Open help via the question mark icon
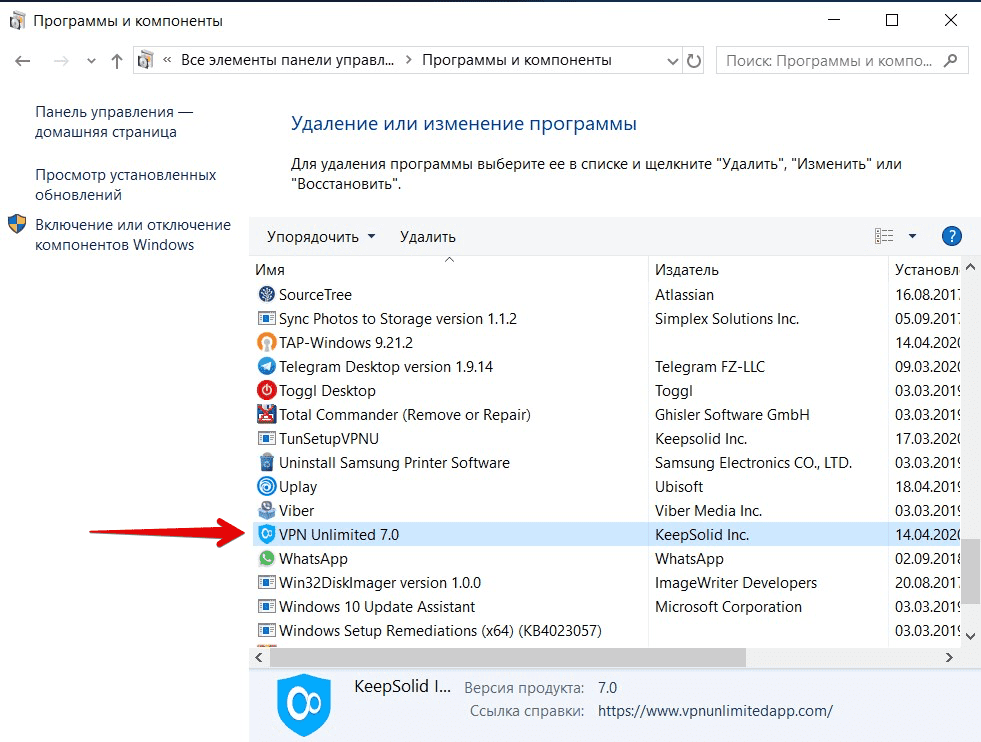 click(x=951, y=236)
